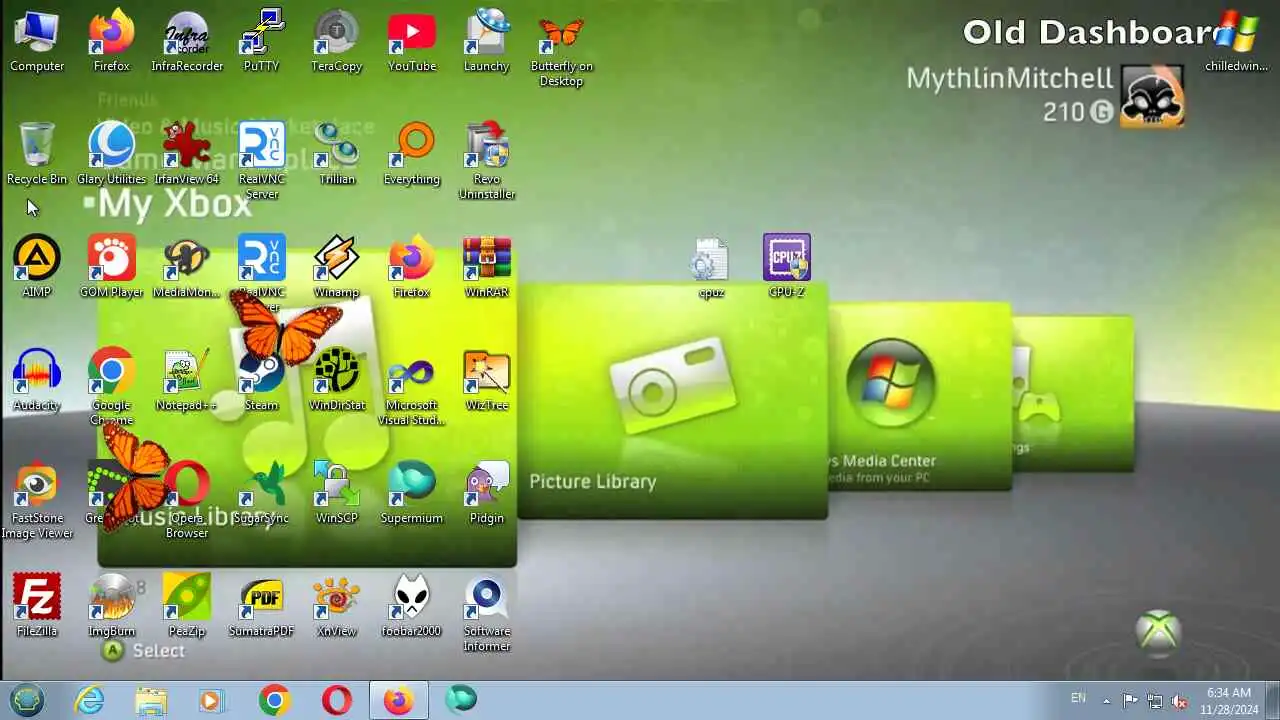This screenshot has height=720, width=1280.
Task: Launch Winamp from the desktop
Action: tap(336, 267)
